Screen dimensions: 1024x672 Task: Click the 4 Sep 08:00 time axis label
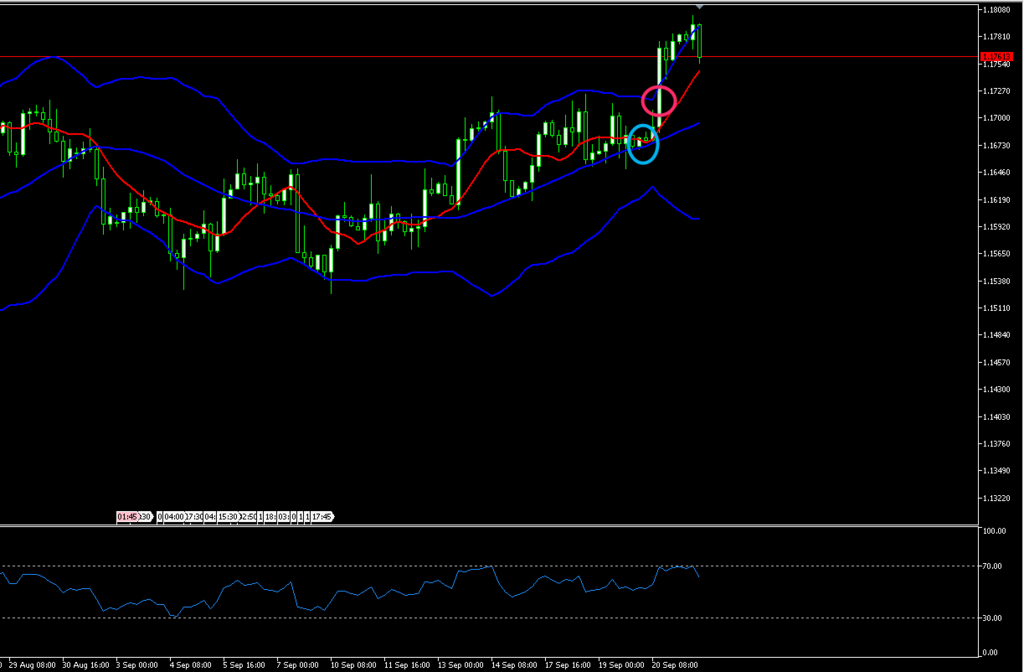(191, 665)
